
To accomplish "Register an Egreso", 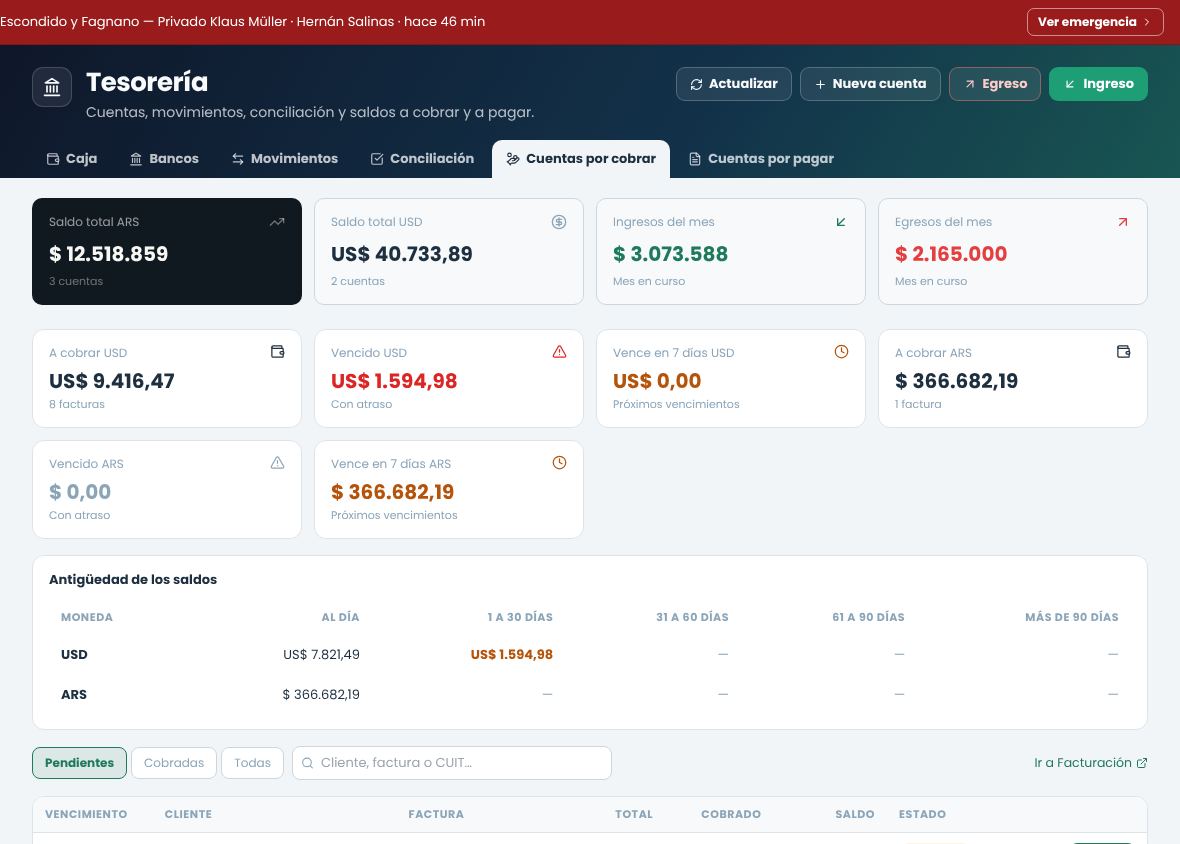I will (x=995, y=84).
